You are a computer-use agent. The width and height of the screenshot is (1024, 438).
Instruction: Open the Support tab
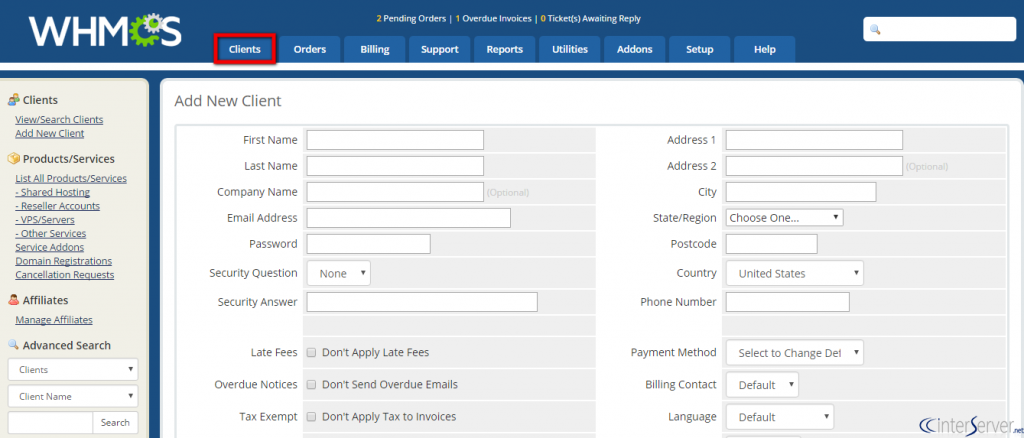440,50
